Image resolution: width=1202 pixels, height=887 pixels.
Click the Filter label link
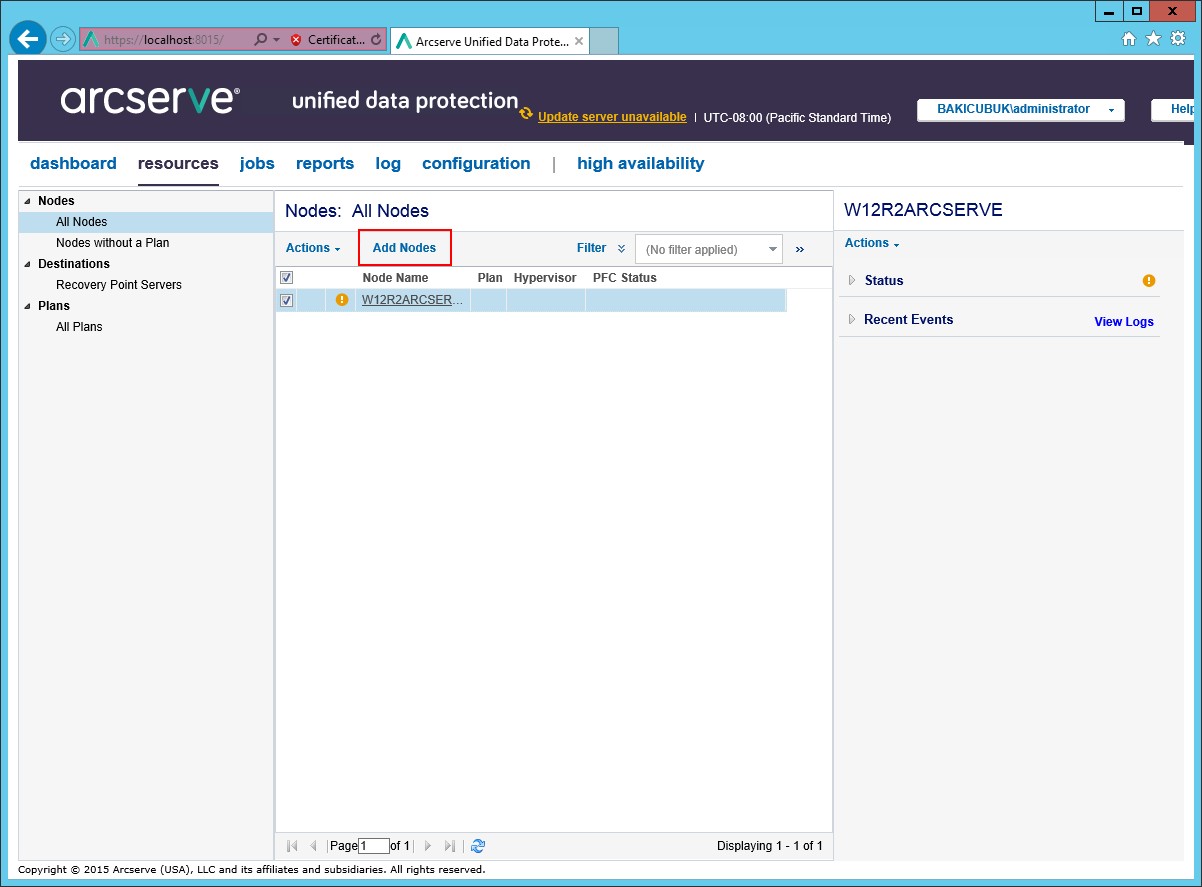pos(591,248)
